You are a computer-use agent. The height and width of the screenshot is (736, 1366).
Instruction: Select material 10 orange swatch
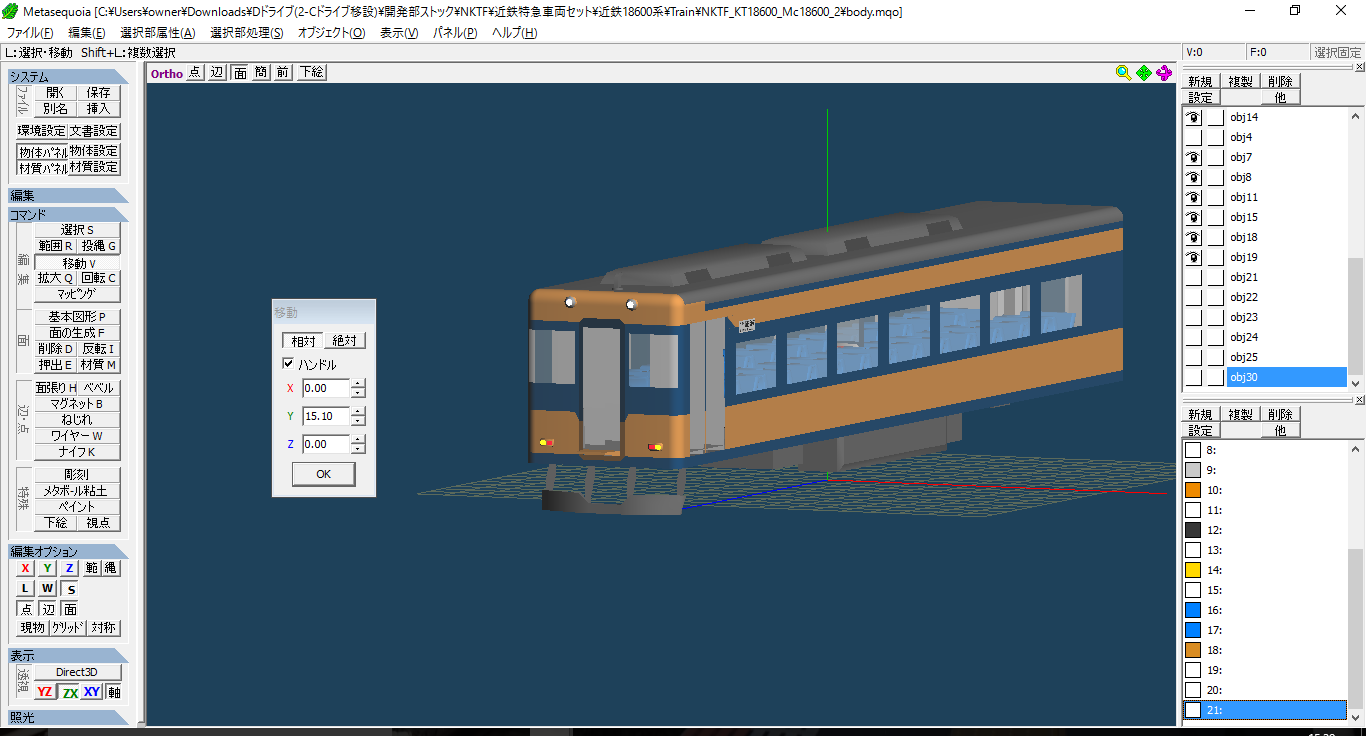pos(1192,490)
